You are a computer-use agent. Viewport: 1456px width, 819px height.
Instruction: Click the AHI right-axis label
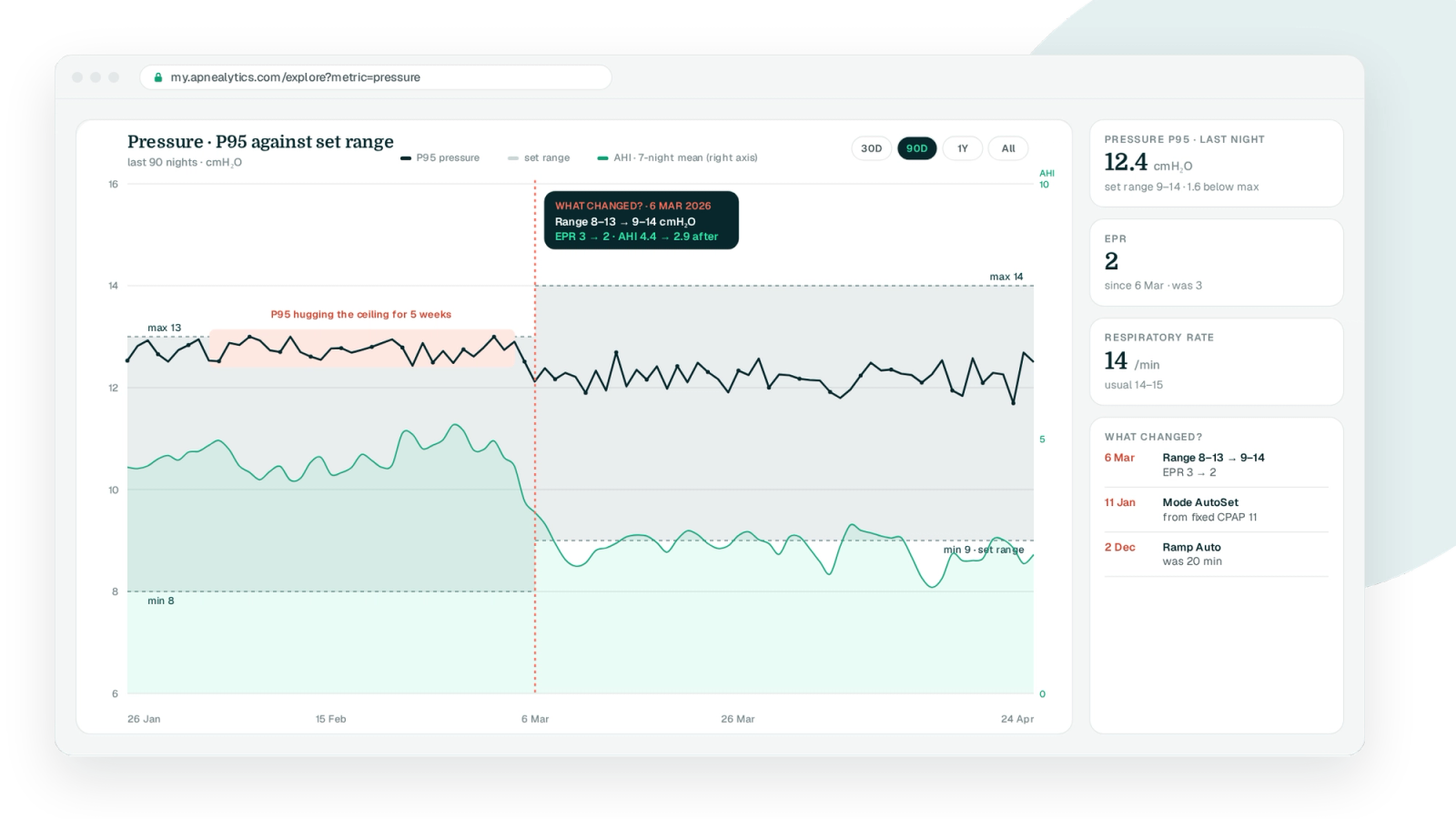tap(1046, 173)
